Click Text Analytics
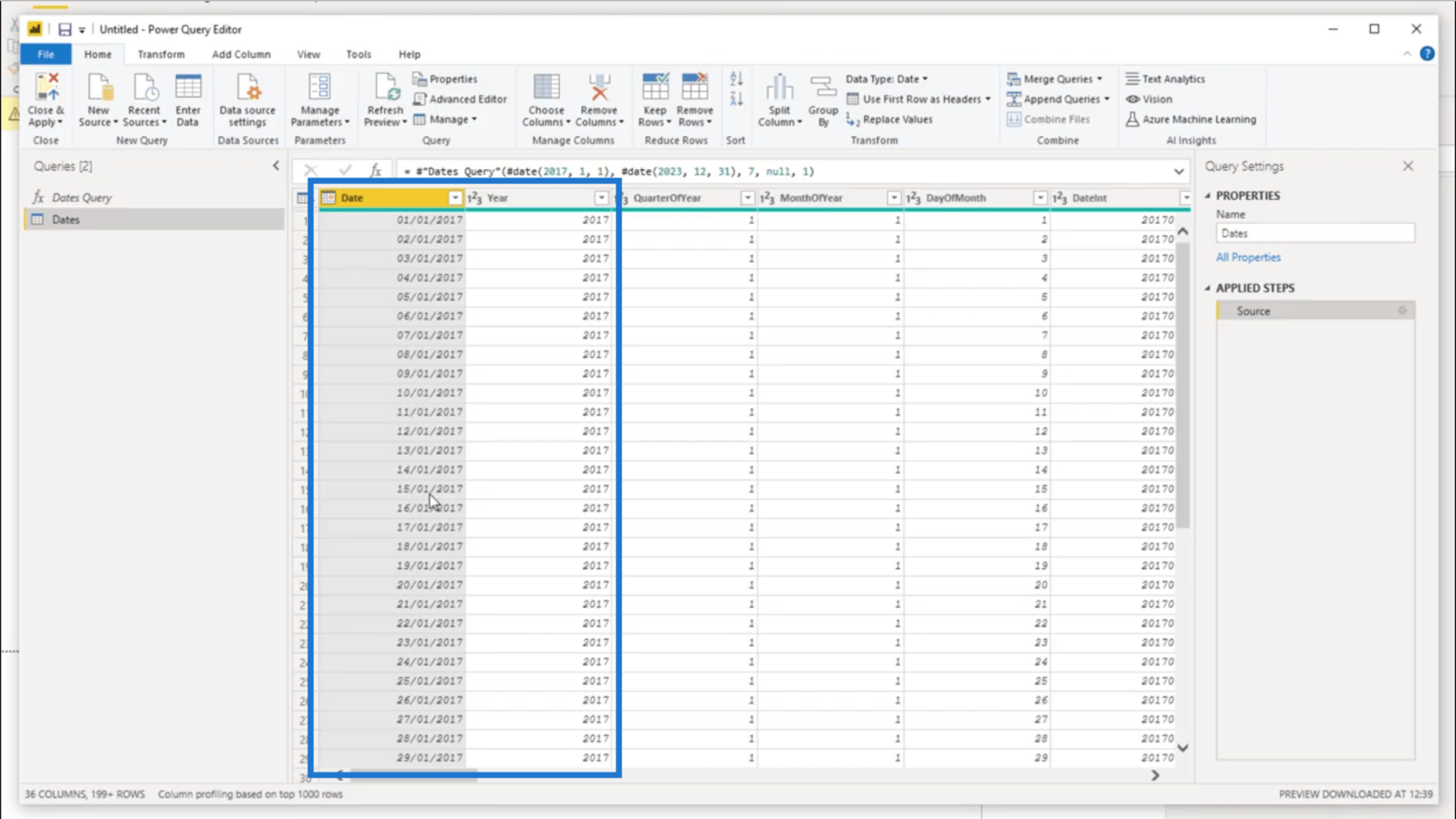Image resolution: width=1456 pixels, height=819 pixels. pos(1166,79)
